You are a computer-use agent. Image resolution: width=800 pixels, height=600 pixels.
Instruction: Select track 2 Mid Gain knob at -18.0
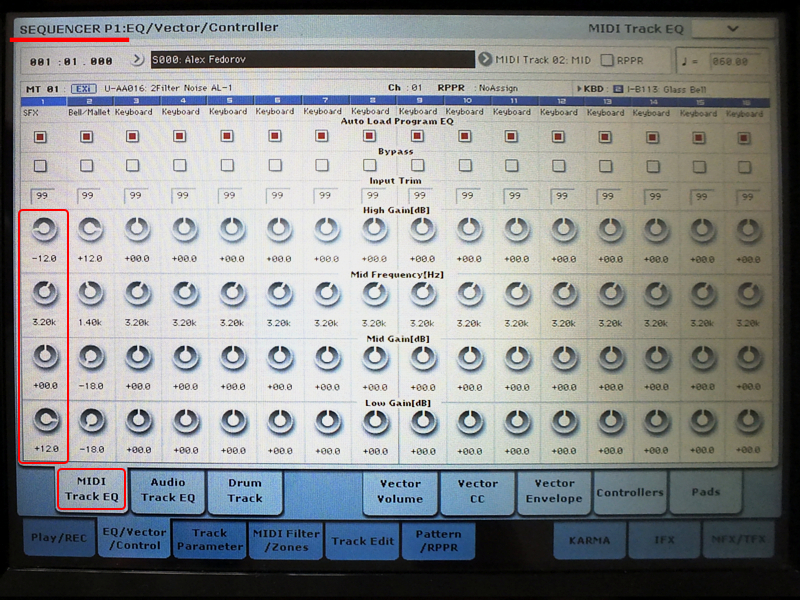coord(91,357)
